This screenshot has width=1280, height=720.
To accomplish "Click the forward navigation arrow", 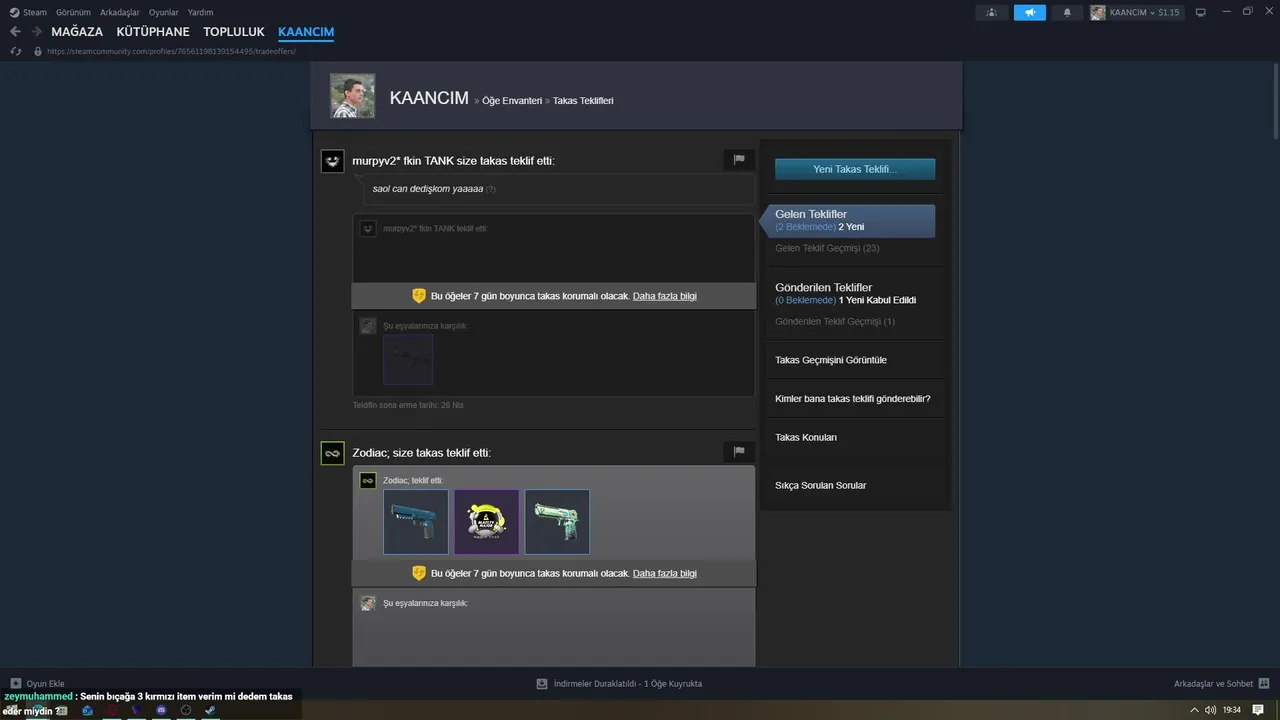I will click(36, 32).
